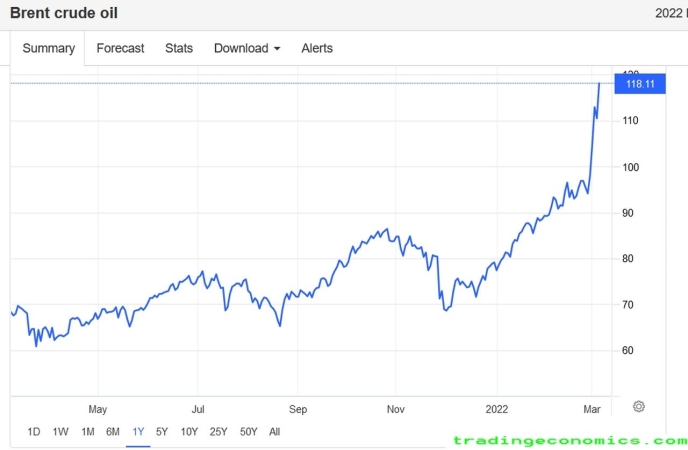Click the 118.11 current price label
The width and height of the screenshot is (688, 450).
pyautogui.click(x=640, y=84)
